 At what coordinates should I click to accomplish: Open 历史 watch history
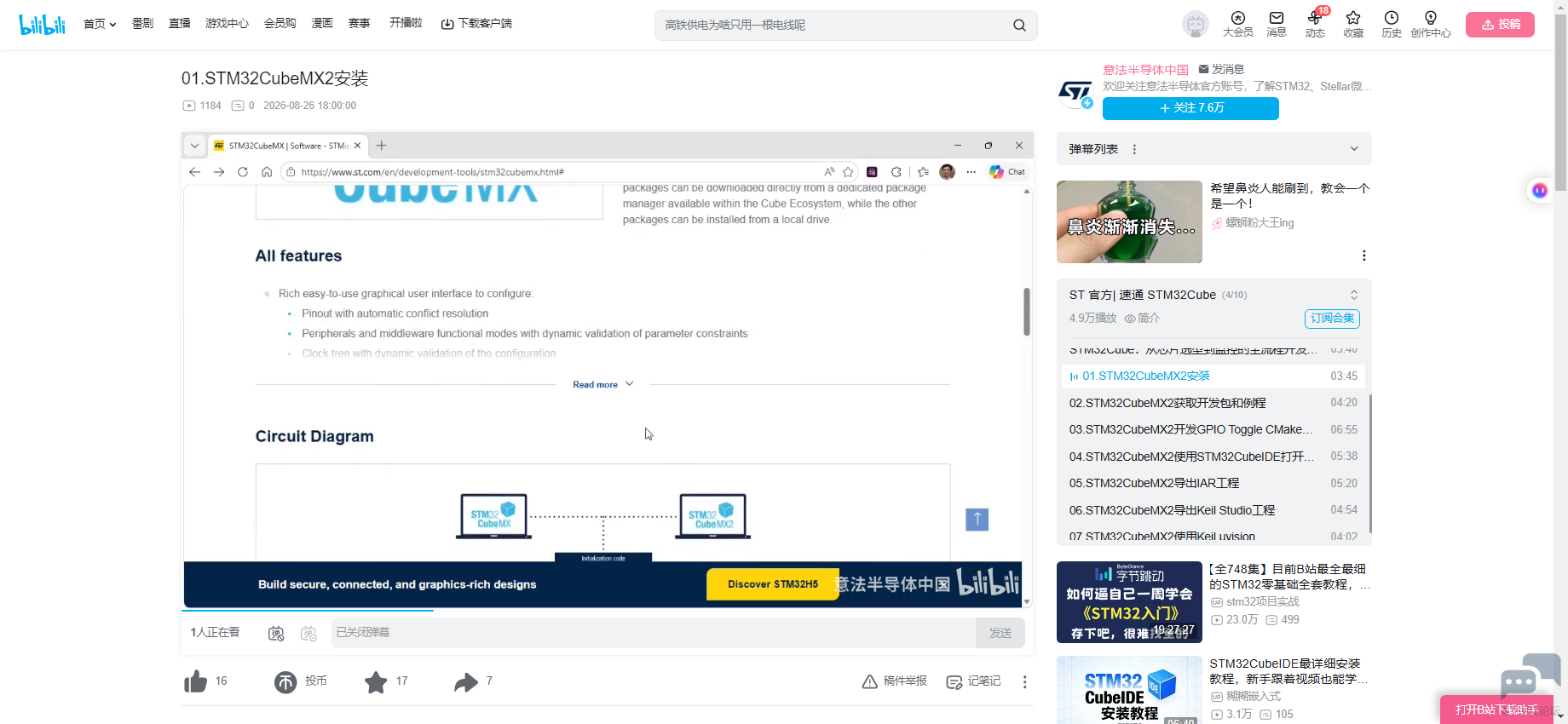(x=1392, y=25)
